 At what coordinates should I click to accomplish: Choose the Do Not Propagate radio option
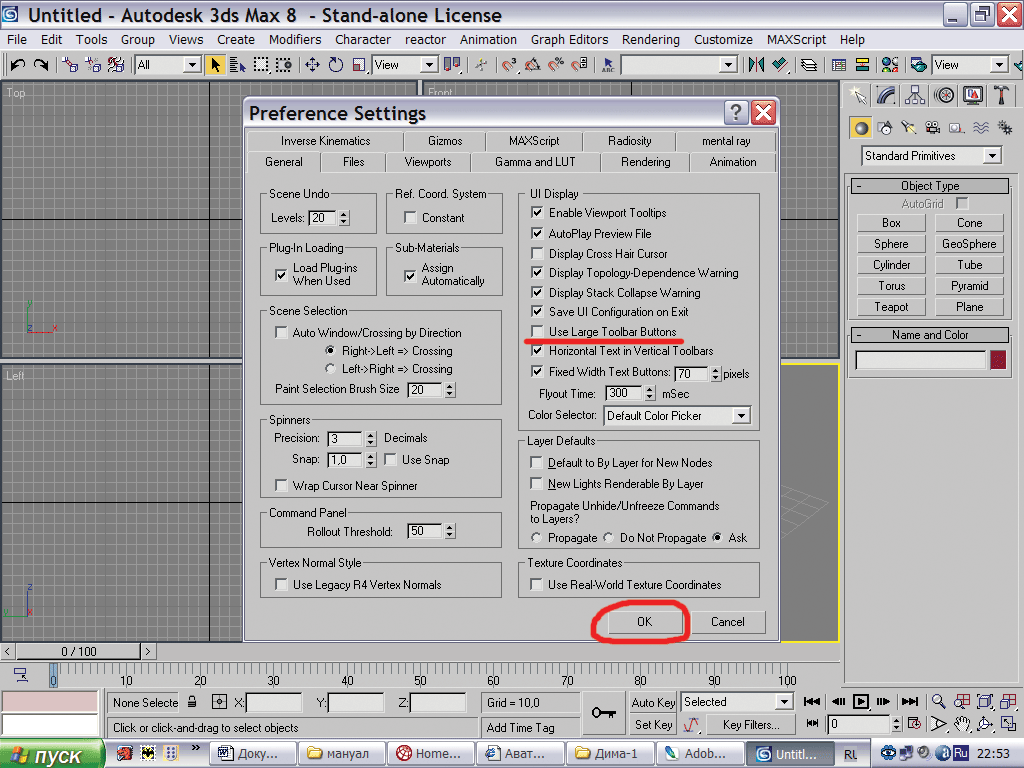pos(609,537)
